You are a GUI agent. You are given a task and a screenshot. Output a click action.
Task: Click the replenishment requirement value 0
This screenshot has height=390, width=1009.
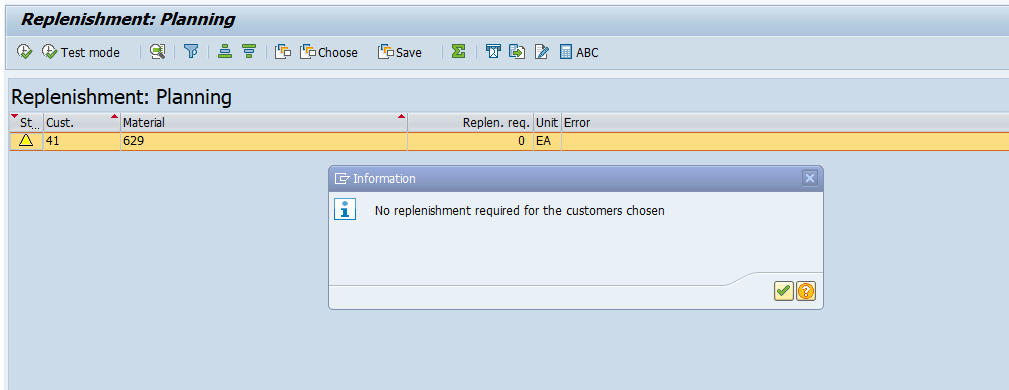click(x=470, y=142)
